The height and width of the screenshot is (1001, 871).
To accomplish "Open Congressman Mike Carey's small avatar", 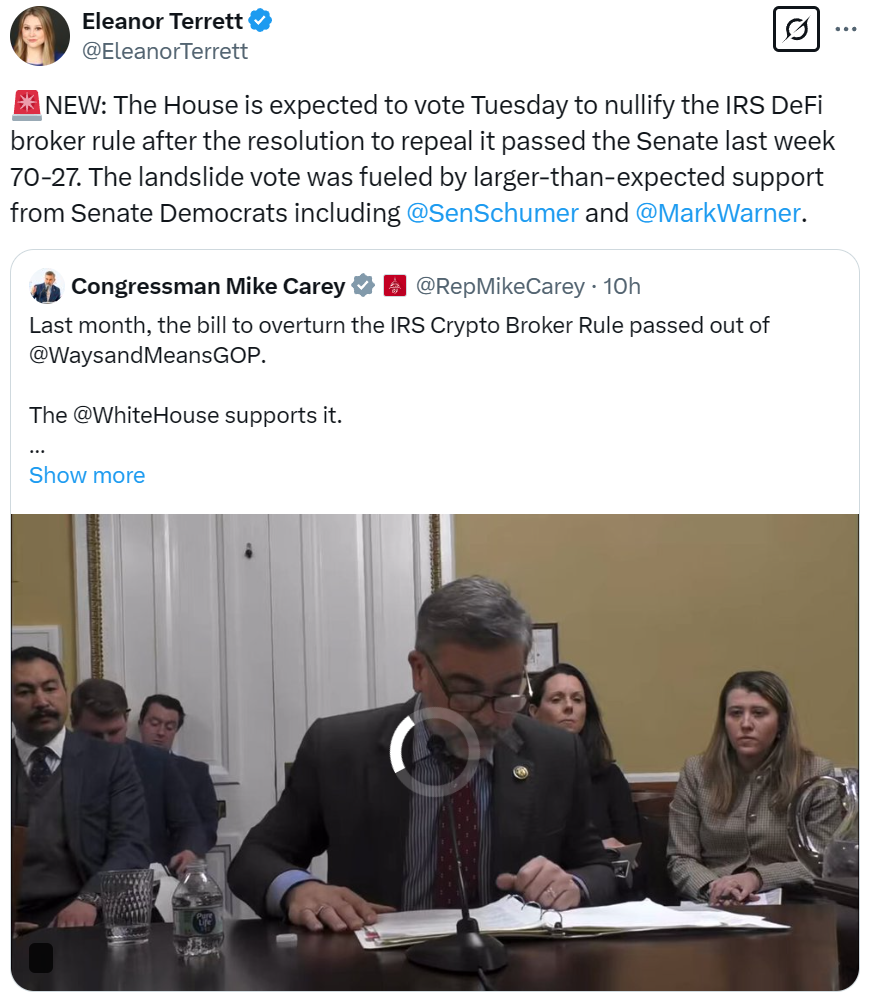I will 46,286.
